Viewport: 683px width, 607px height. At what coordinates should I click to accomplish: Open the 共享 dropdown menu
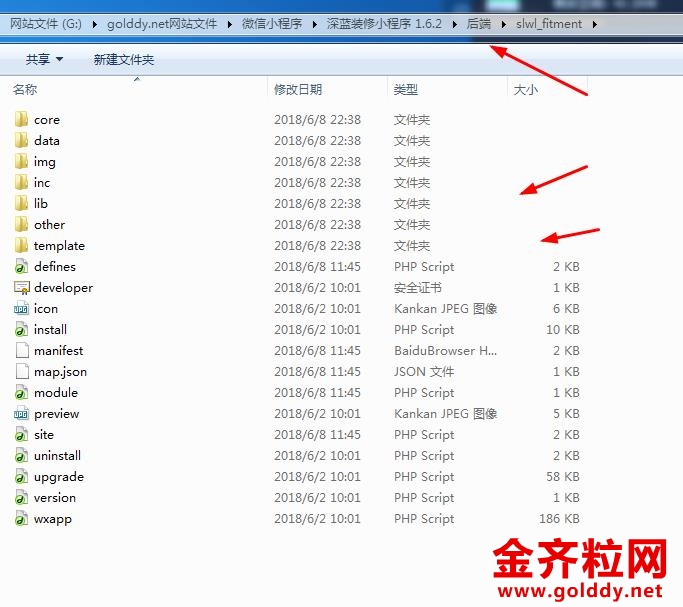44,59
